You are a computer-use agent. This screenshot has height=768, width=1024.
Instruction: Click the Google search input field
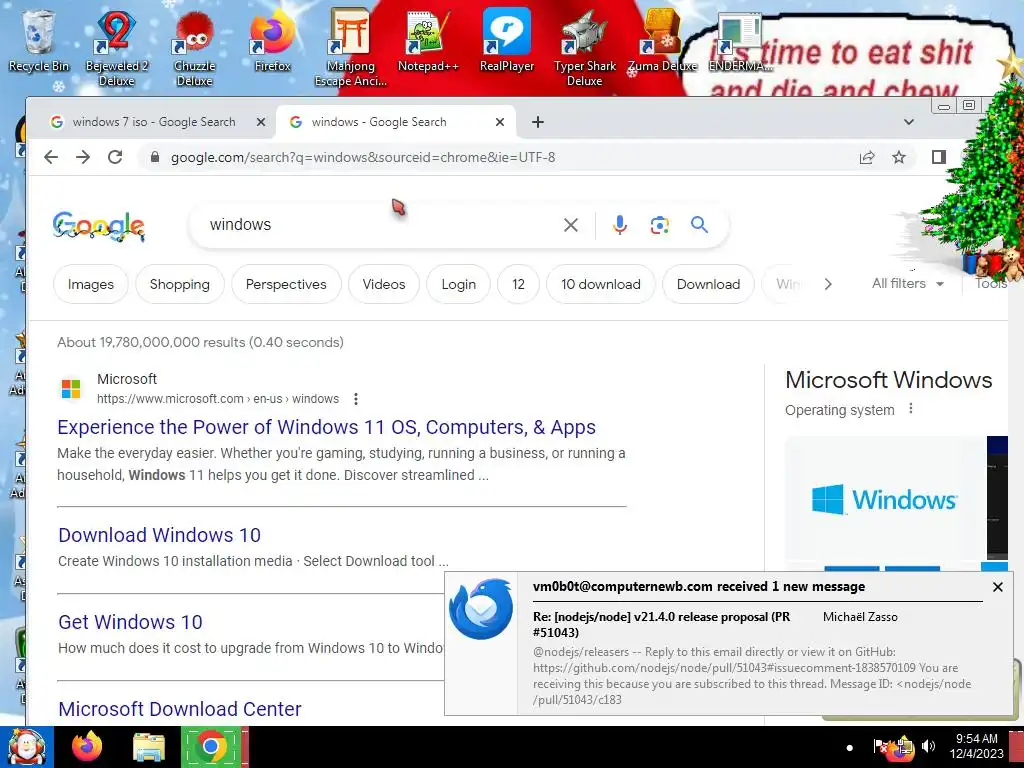(379, 225)
